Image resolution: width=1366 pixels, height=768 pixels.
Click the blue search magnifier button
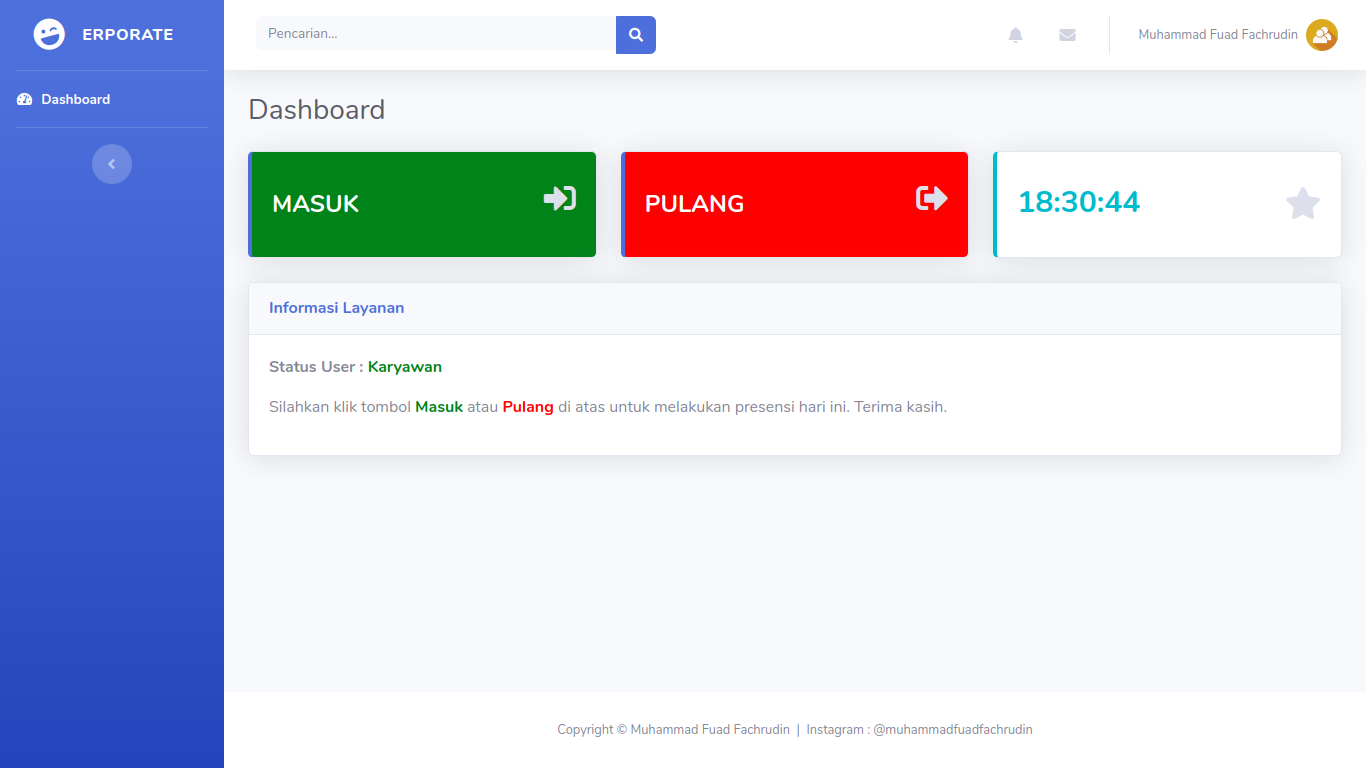[636, 35]
